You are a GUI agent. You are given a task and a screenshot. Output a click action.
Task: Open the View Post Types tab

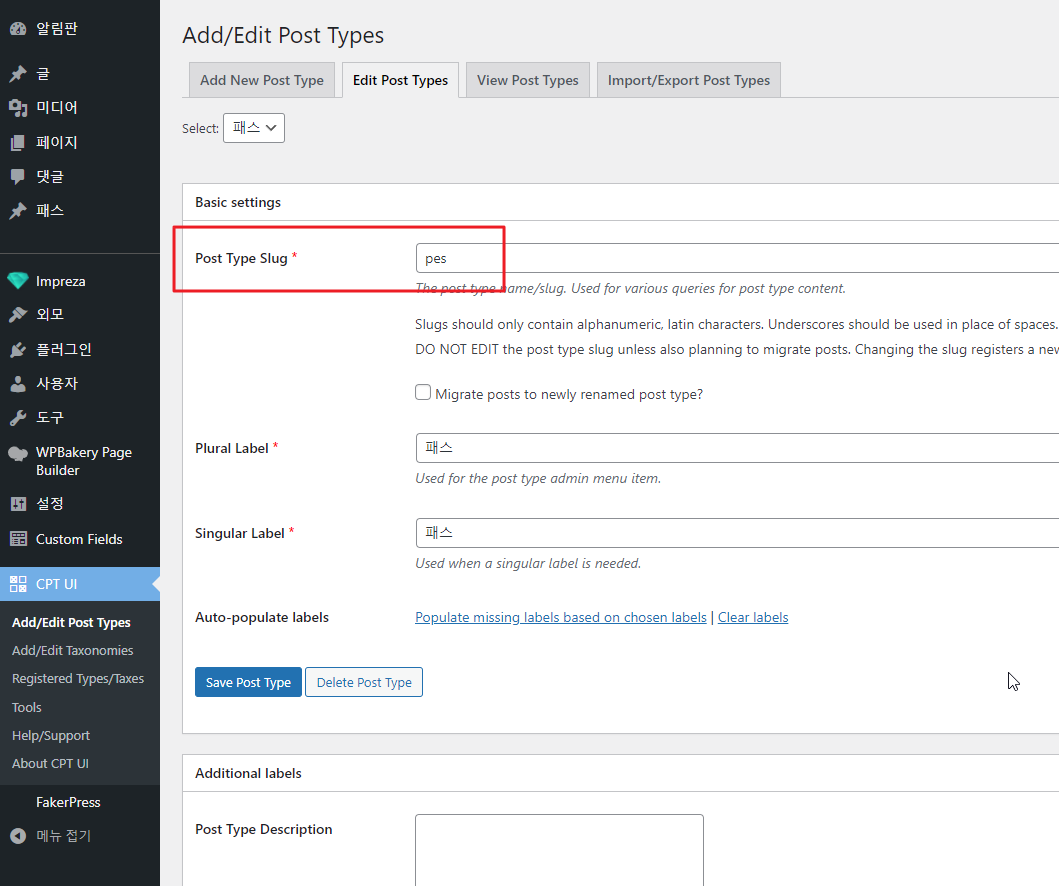click(528, 80)
